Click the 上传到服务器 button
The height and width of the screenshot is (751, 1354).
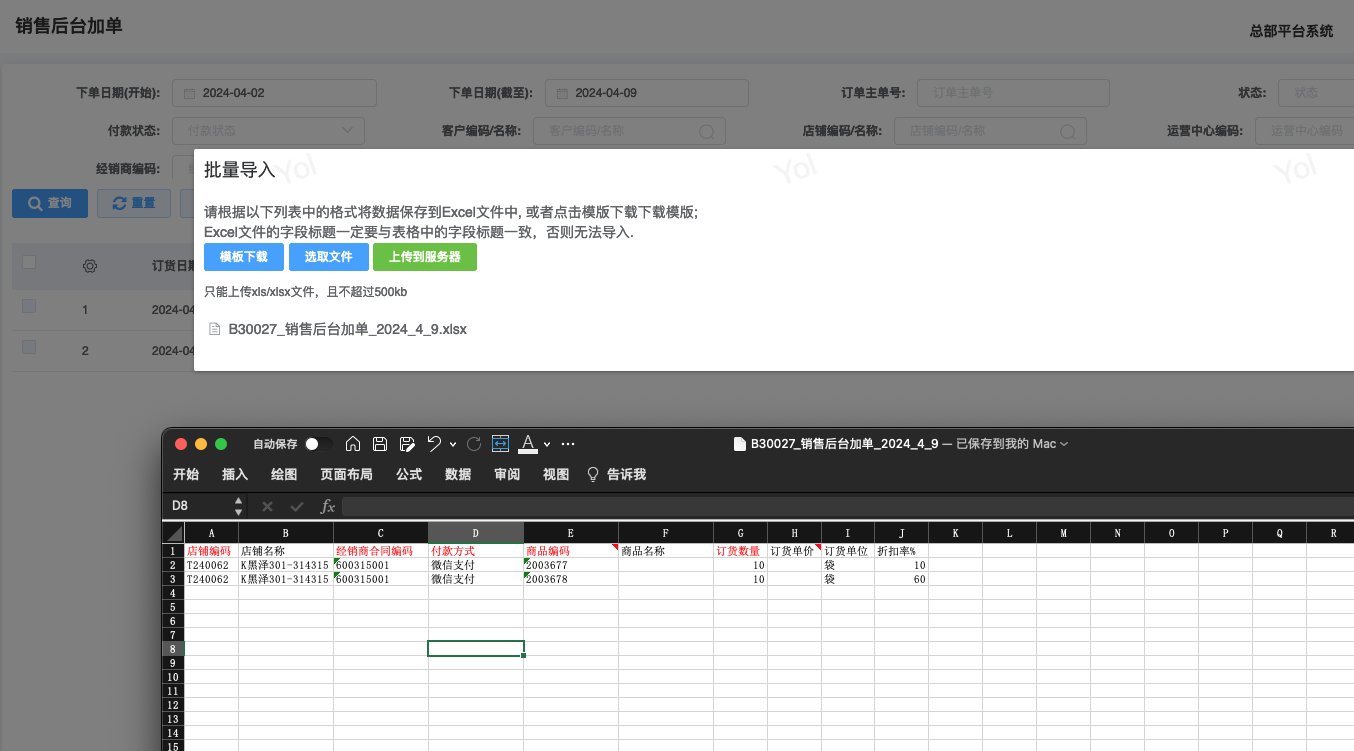pos(425,257)
